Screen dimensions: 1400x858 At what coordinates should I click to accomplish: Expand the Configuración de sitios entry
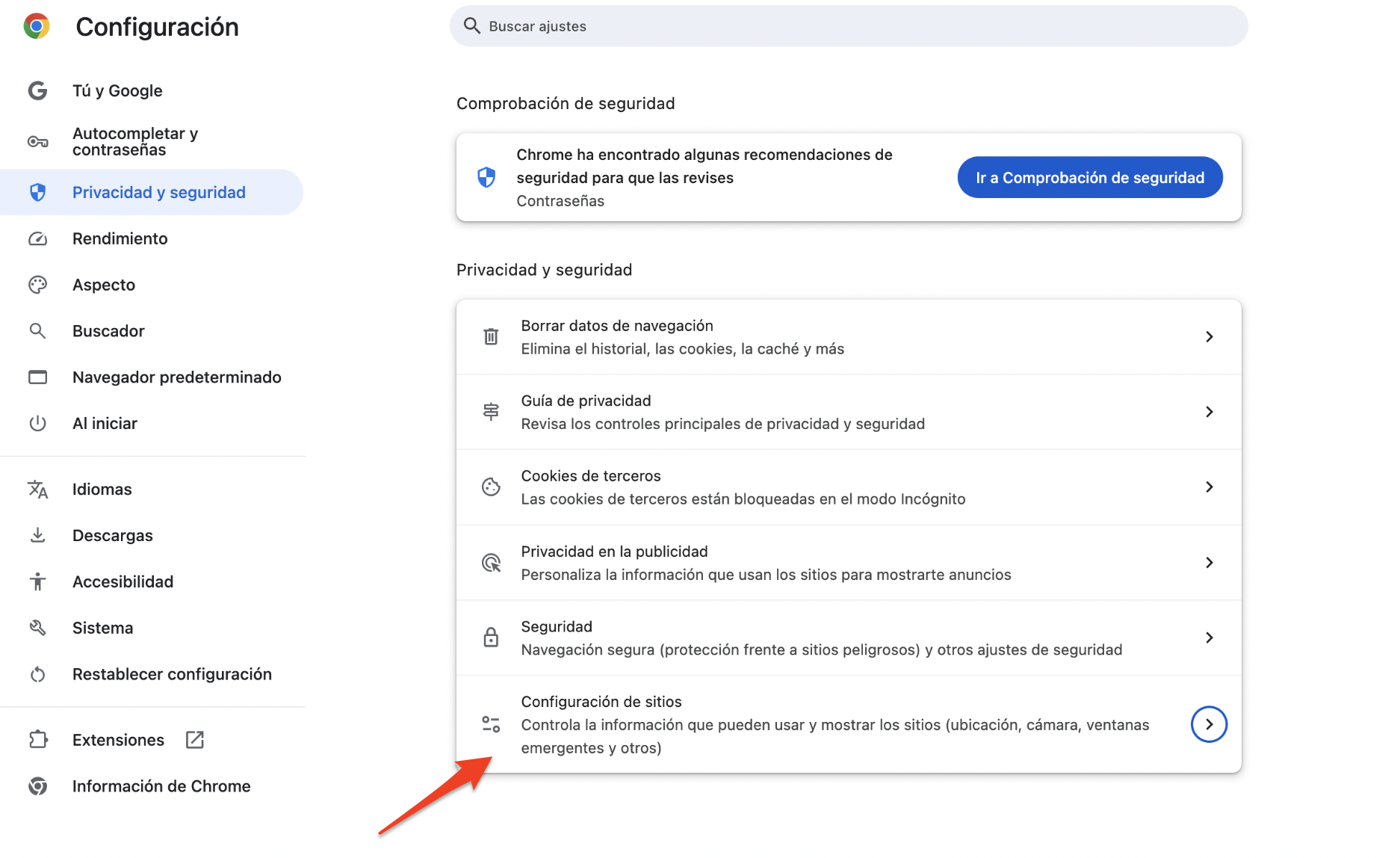[x=1208, y=723]
